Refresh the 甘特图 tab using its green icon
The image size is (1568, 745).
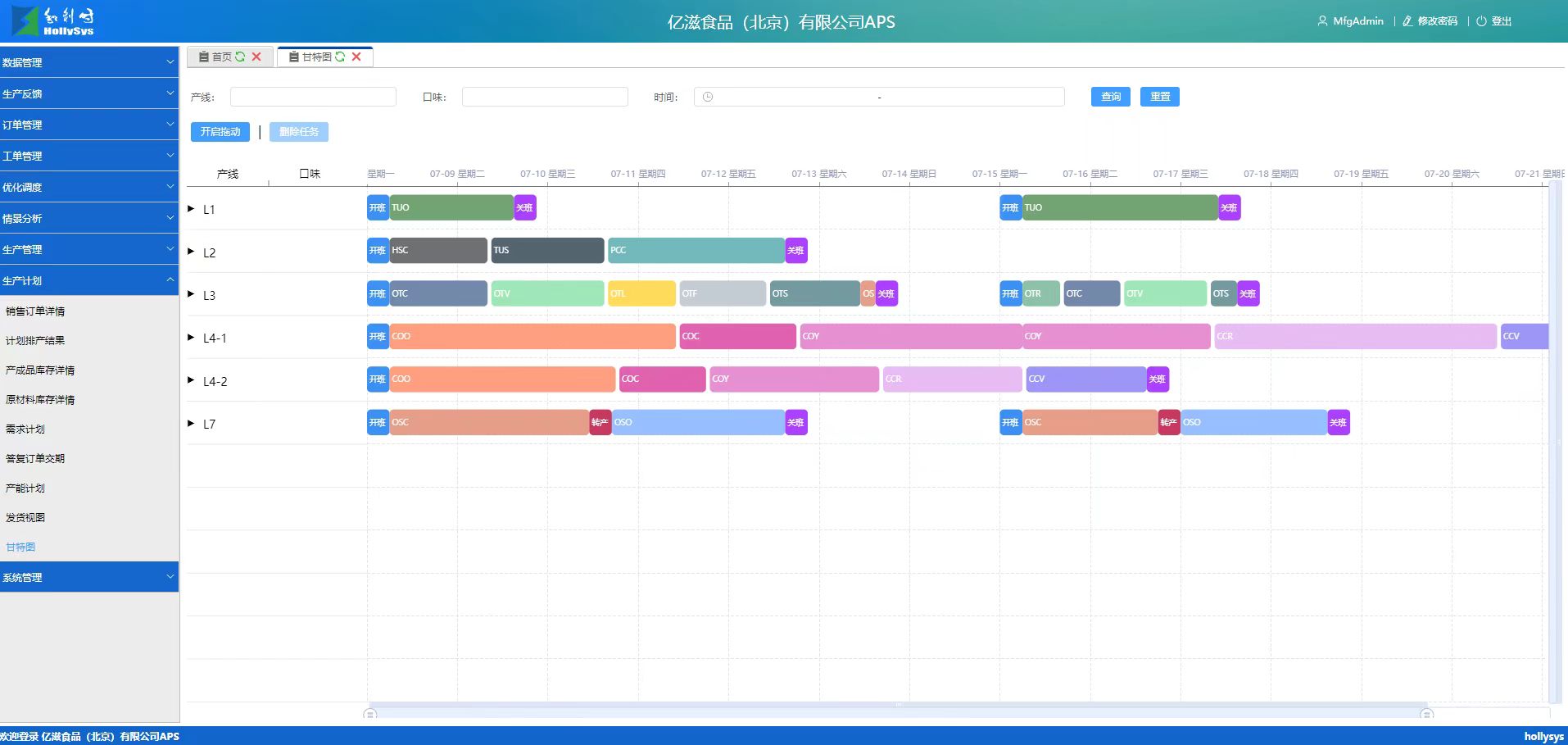340,57
